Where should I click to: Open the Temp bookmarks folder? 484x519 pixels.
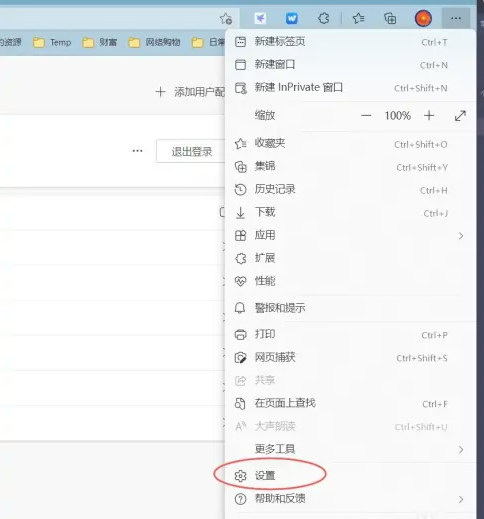(52, 42)
